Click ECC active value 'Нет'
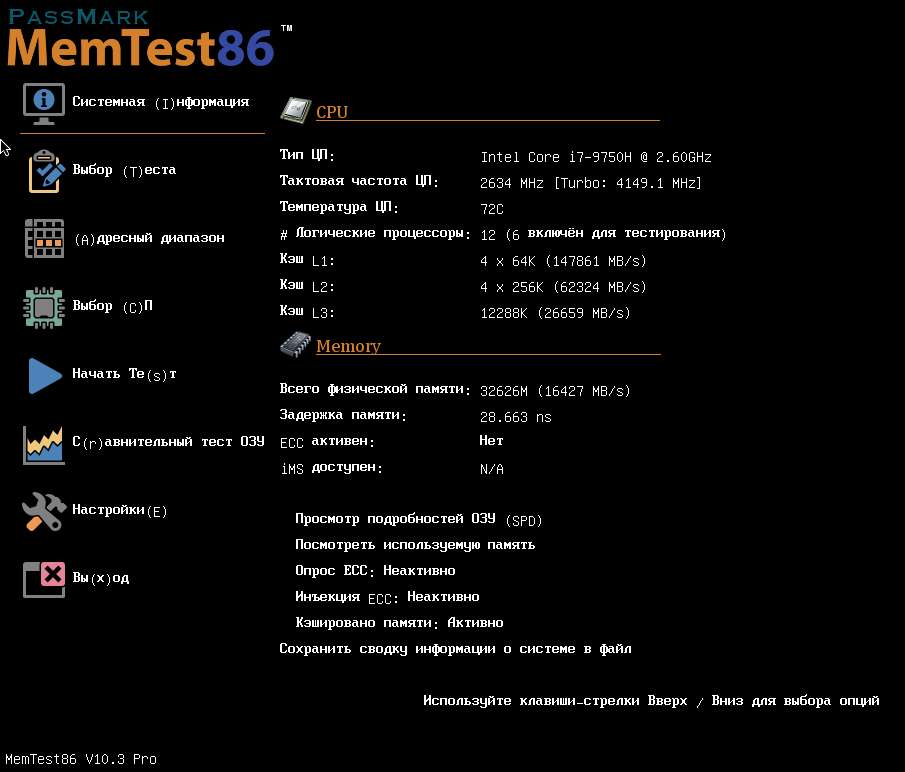 click(492, 441)
